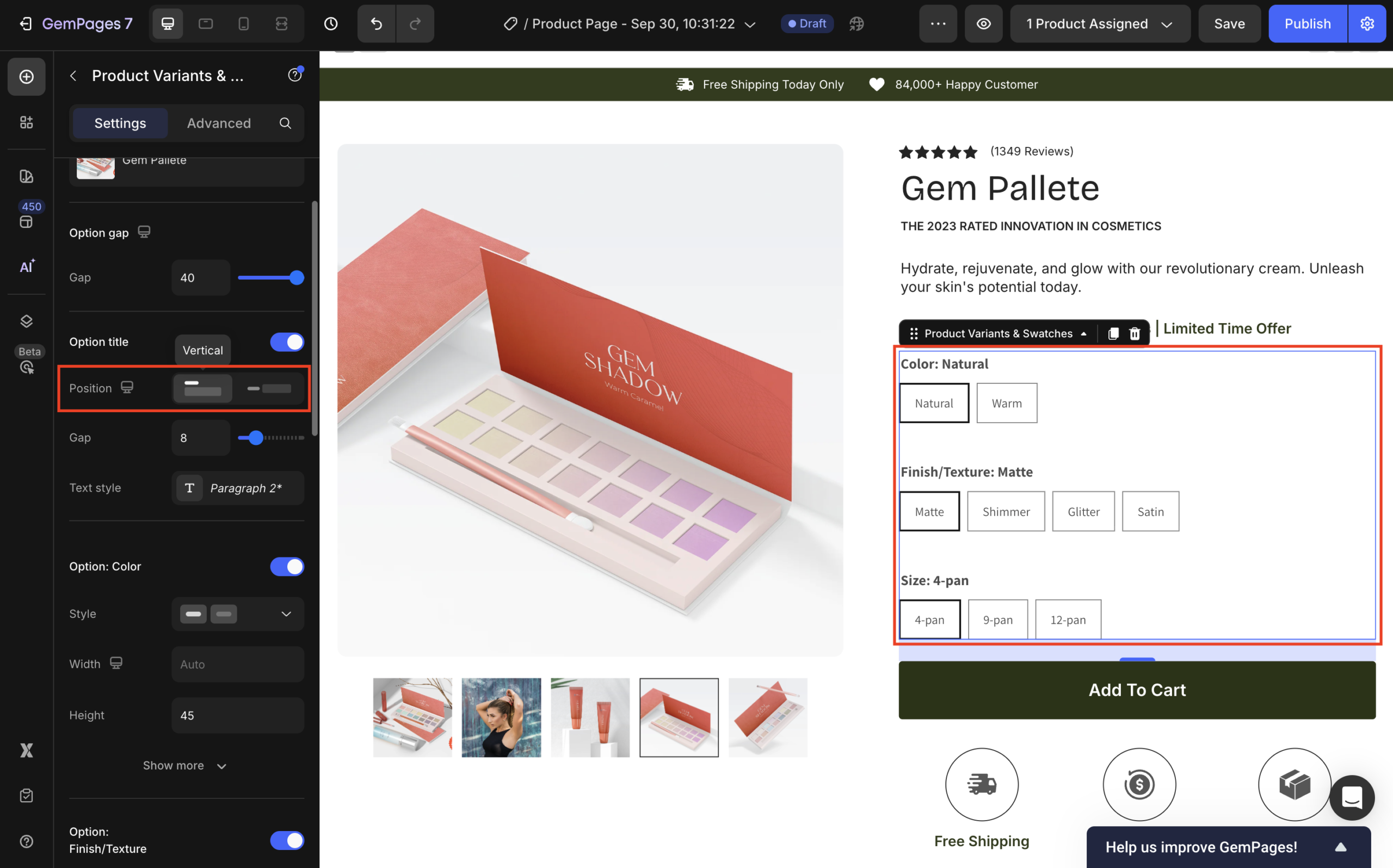Viewport: 1393px width, 868px height.
Task: Open version history clock icon
Action: coord(331,23)
